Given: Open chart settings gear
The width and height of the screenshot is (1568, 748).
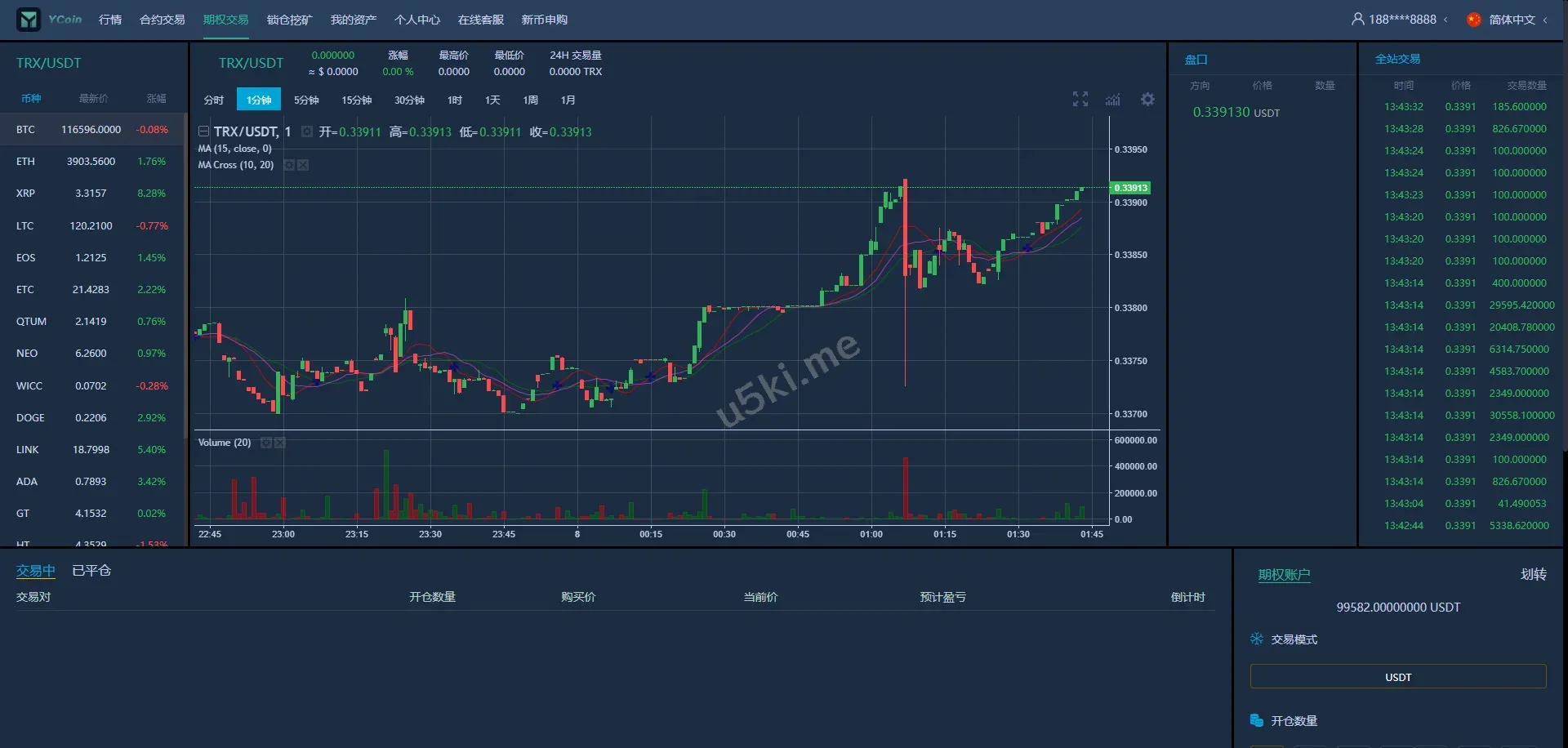Looking at the screenshot, I should pyautogui.click(x=1147, y=100).
